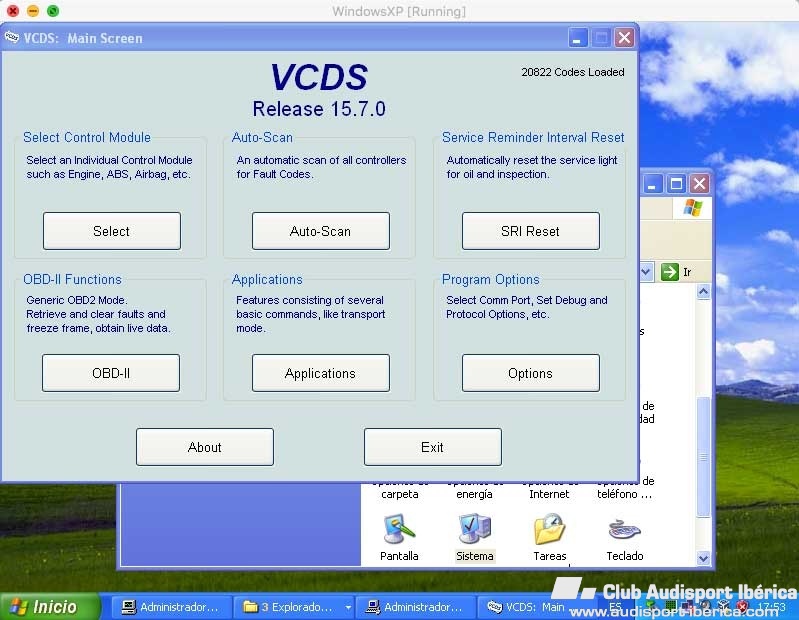Click the macOS yellow minimize dot
The height and width of the screenshot is (620, 799).
[33, 11]
